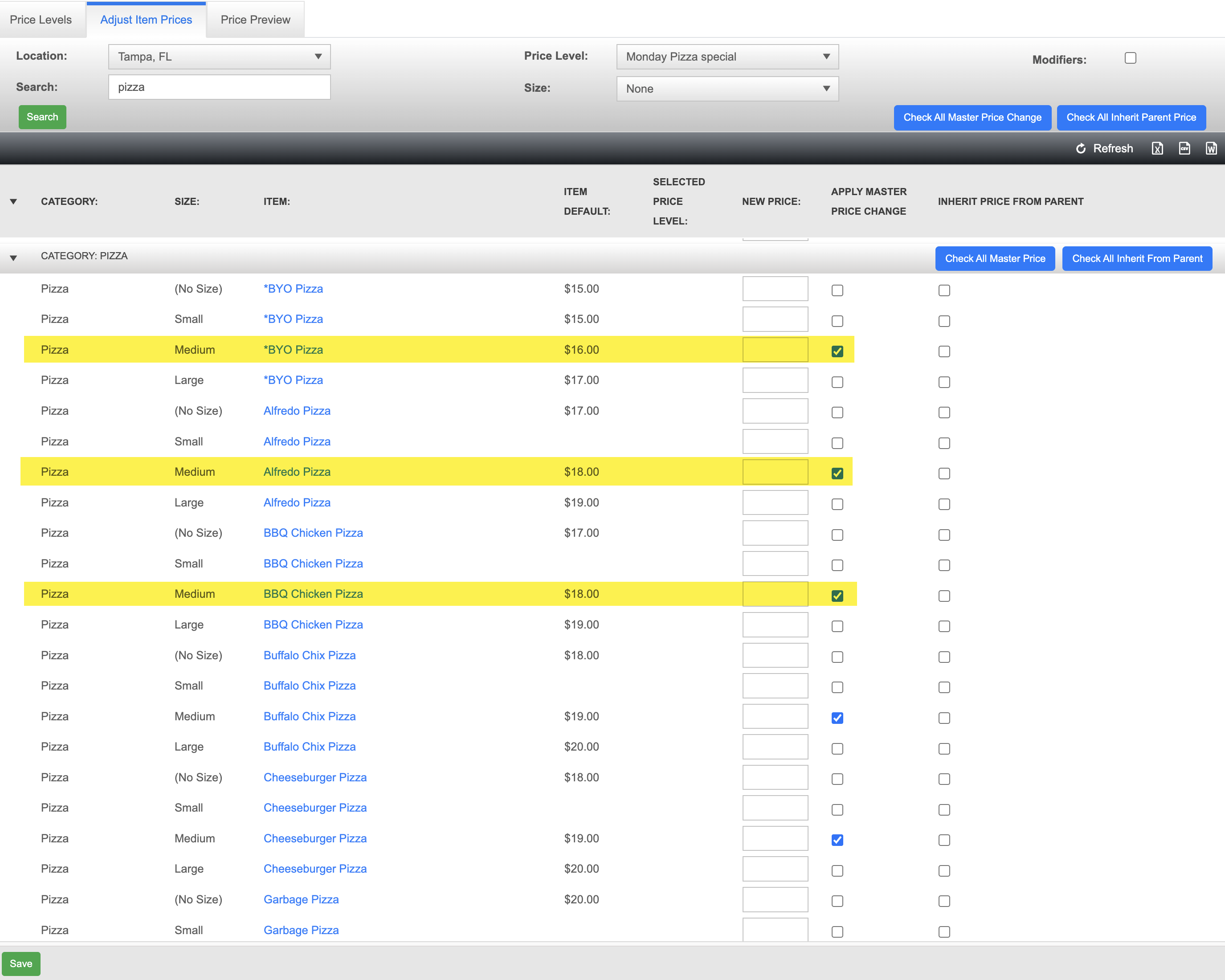Screen dimensions: 1225x980
Task: Open the Buffalo Chix Pizza Large link
Action: (309, 747)
